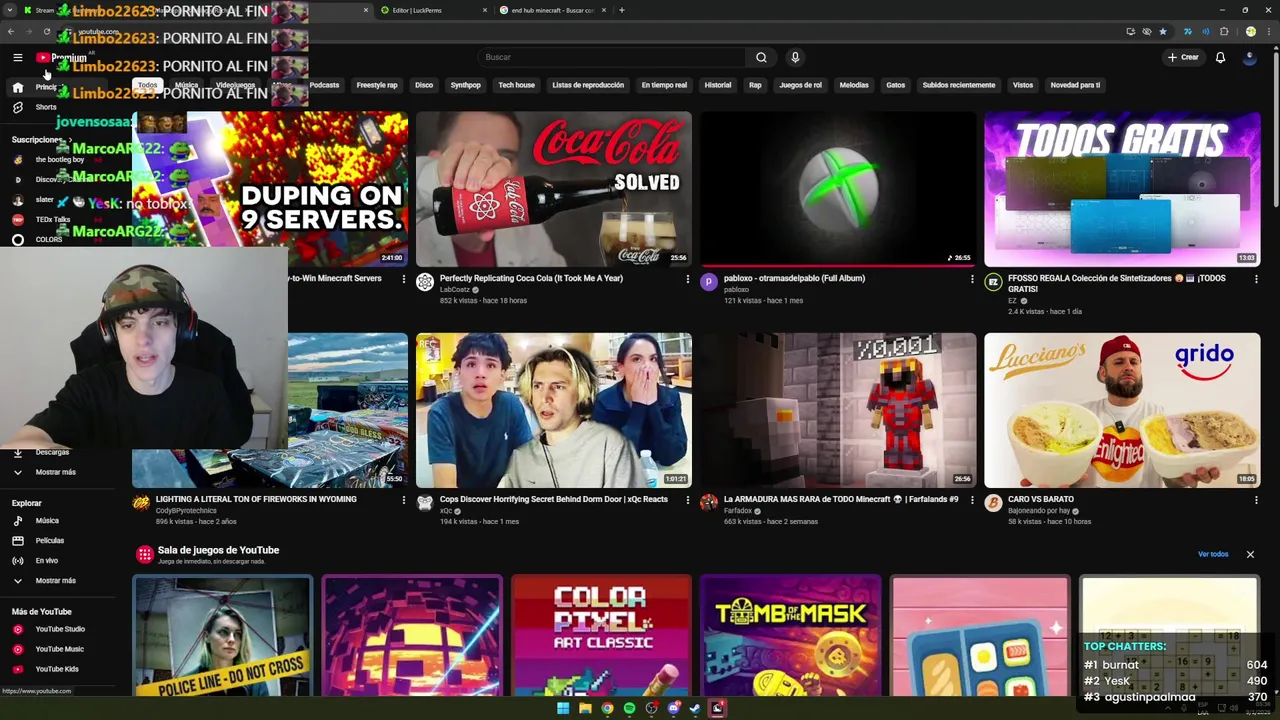Click the Farfadox channel avatar
The width and height of the screenshot is (1280, 720).
click(709, 502)
